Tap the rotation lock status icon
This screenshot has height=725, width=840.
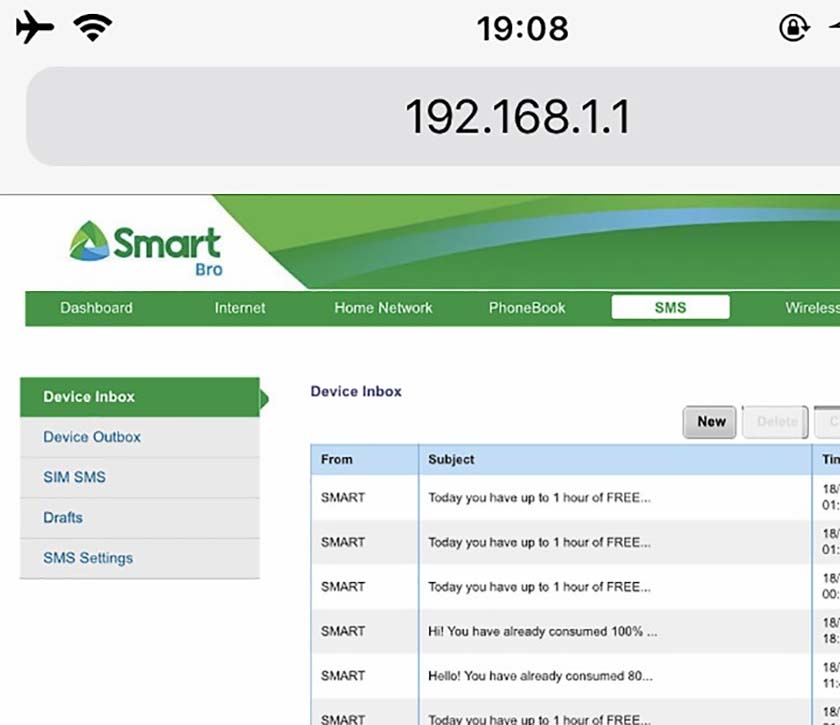click(793, 27)
